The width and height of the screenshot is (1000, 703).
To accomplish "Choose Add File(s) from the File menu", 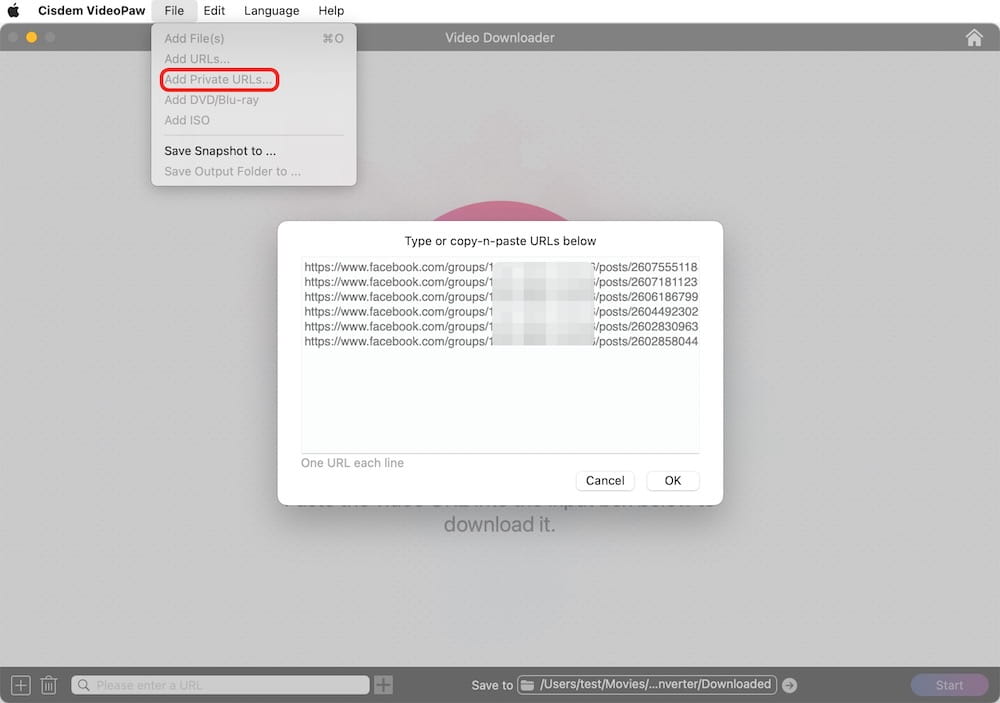I will tap(254, 38).
